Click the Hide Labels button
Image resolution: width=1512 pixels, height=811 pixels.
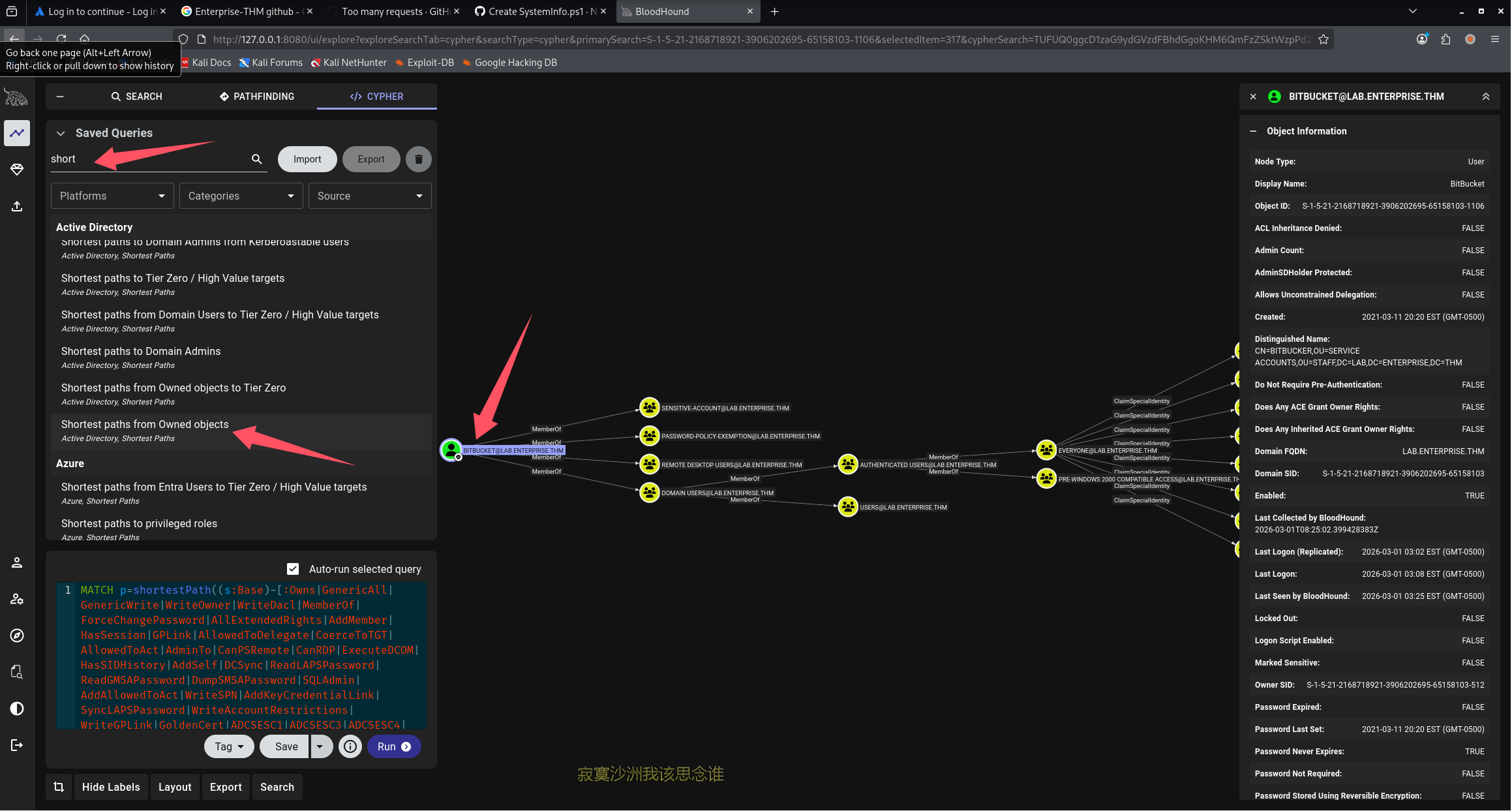111,787
